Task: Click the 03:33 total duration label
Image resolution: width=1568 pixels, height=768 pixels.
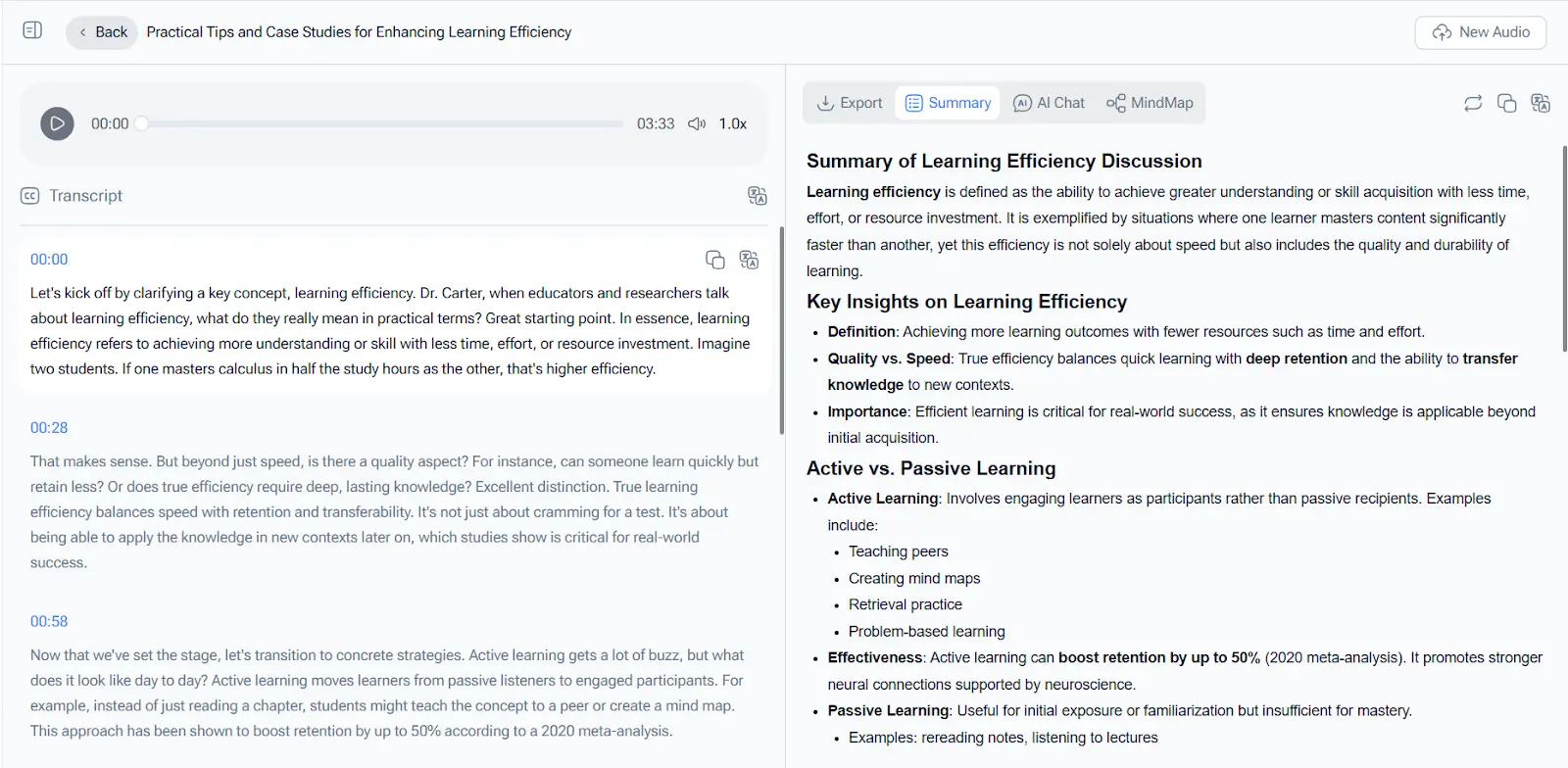Action: coord(656,123)
